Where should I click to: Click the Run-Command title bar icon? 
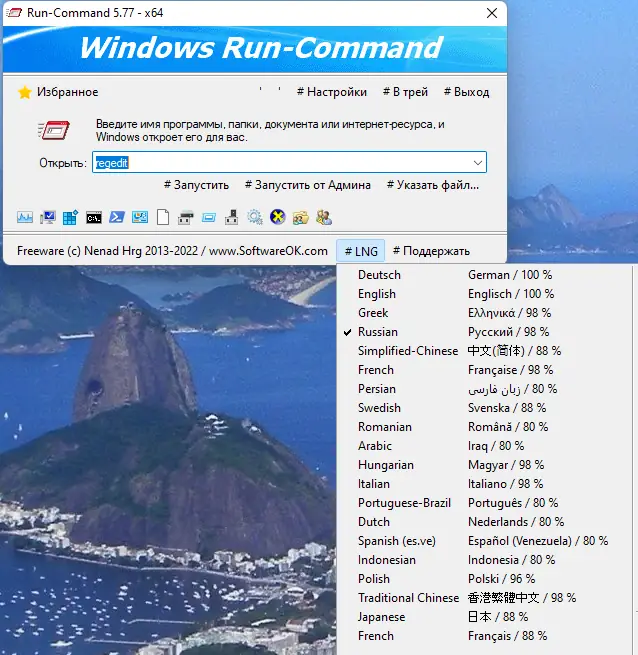coord(14,13)
